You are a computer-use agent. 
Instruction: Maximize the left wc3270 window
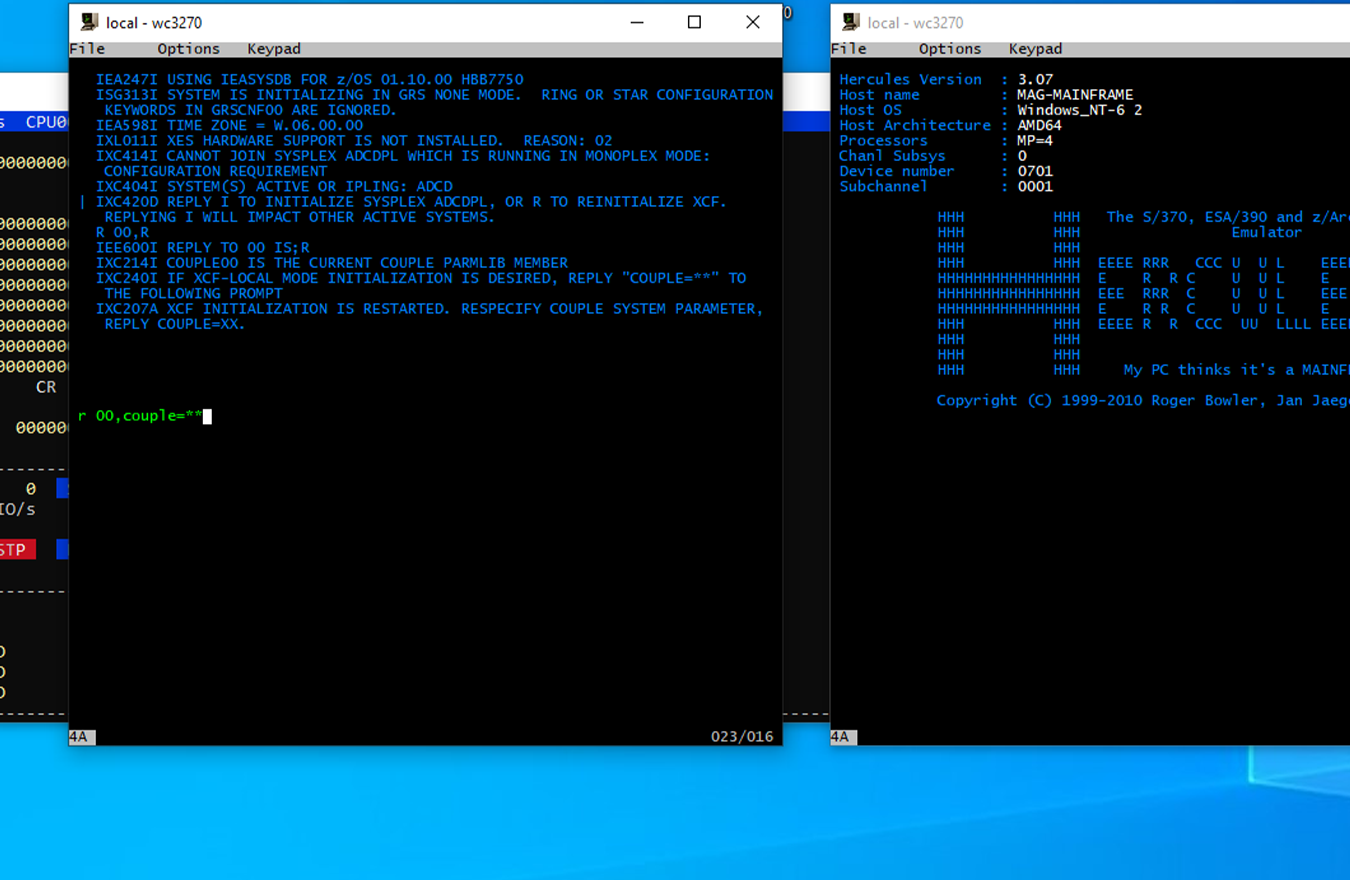694,22
